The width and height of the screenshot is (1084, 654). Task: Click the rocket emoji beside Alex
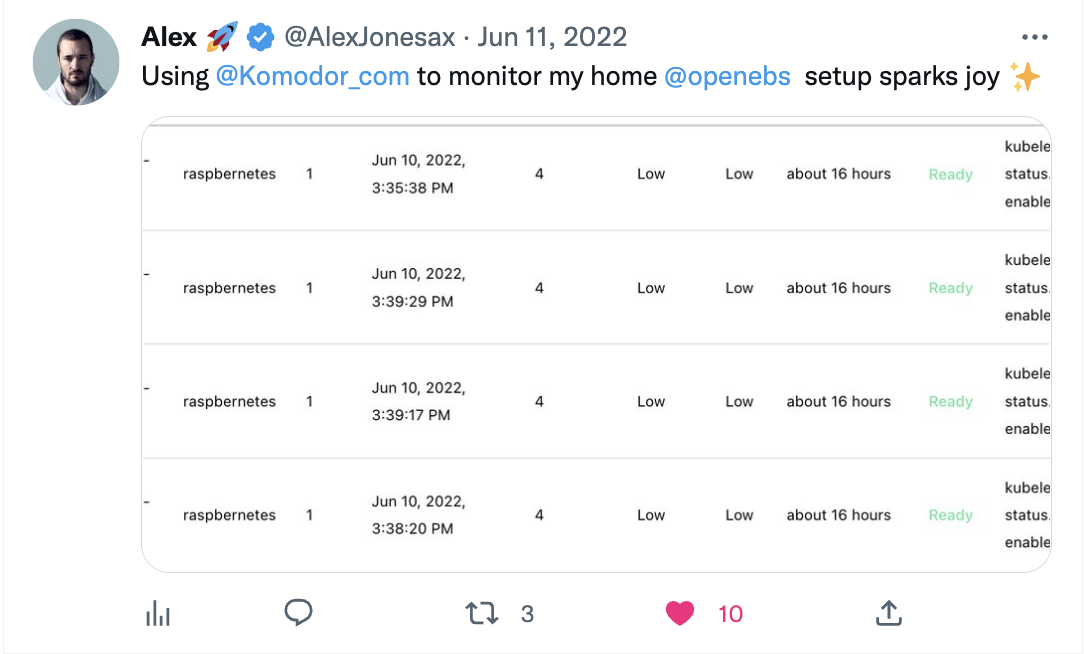tap(222, 37)
